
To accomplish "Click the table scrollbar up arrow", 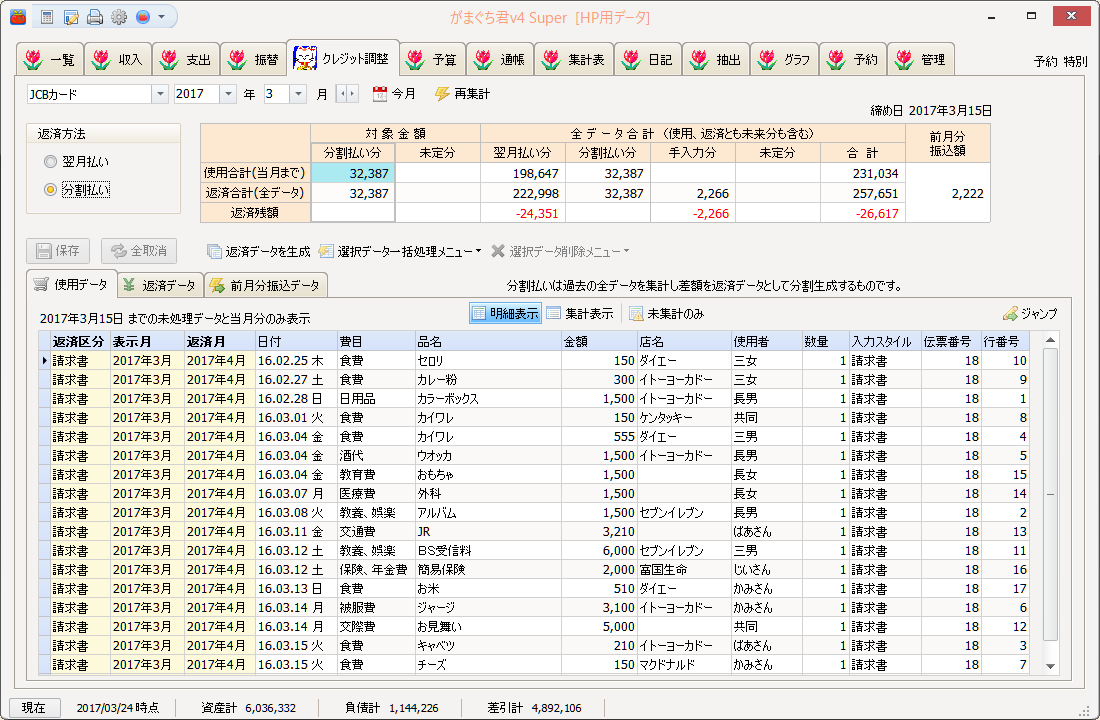I will coord(1050,340).
